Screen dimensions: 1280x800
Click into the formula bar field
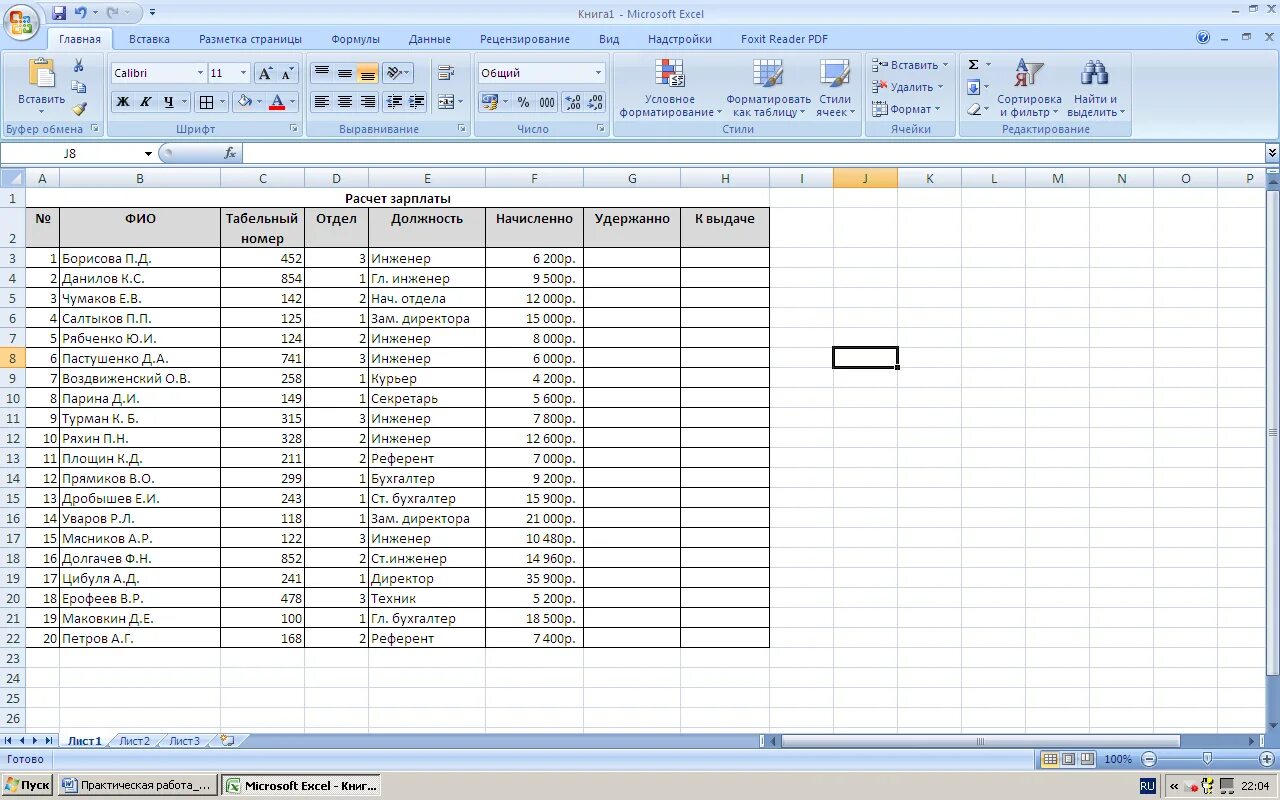tap(754, 153)
